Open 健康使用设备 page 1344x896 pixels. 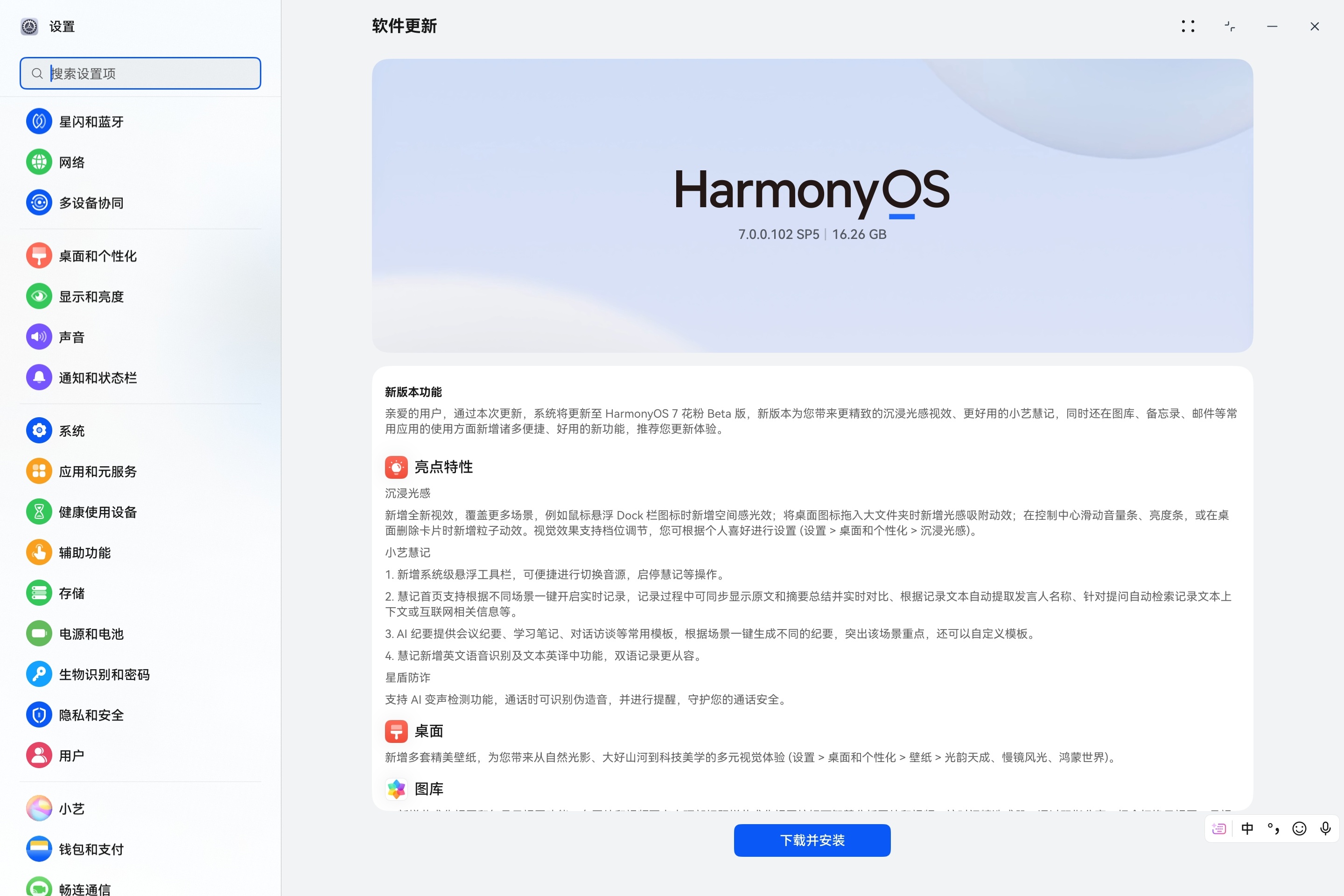(x=140, y=512)
